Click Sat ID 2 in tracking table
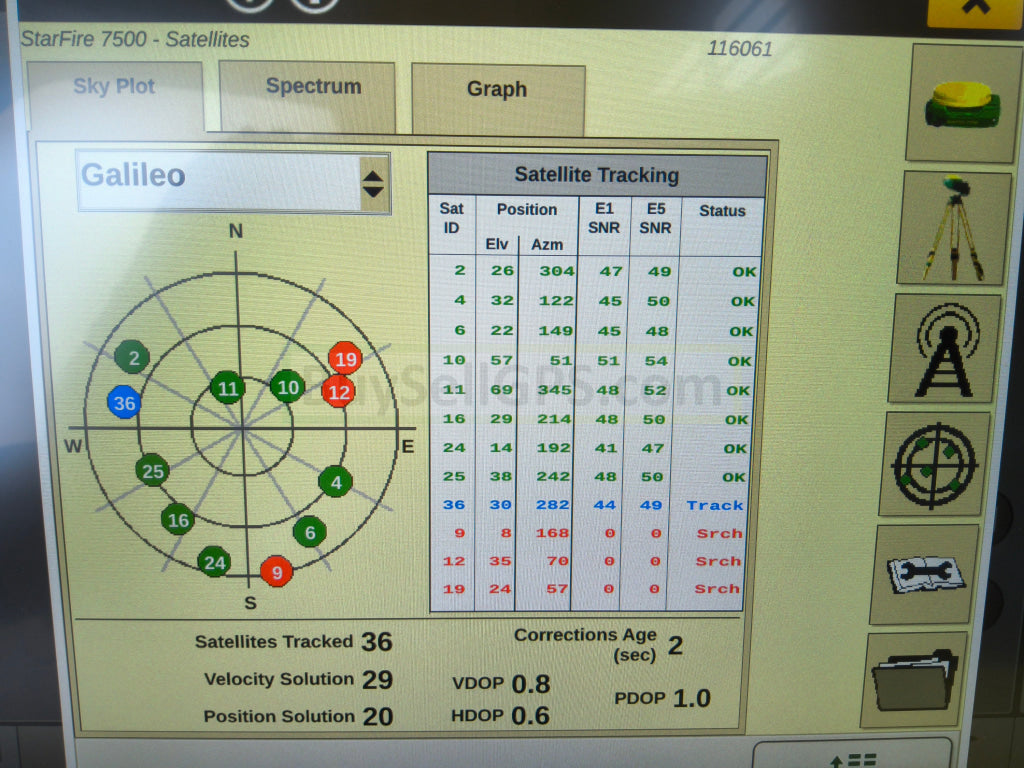 point(460,270)
